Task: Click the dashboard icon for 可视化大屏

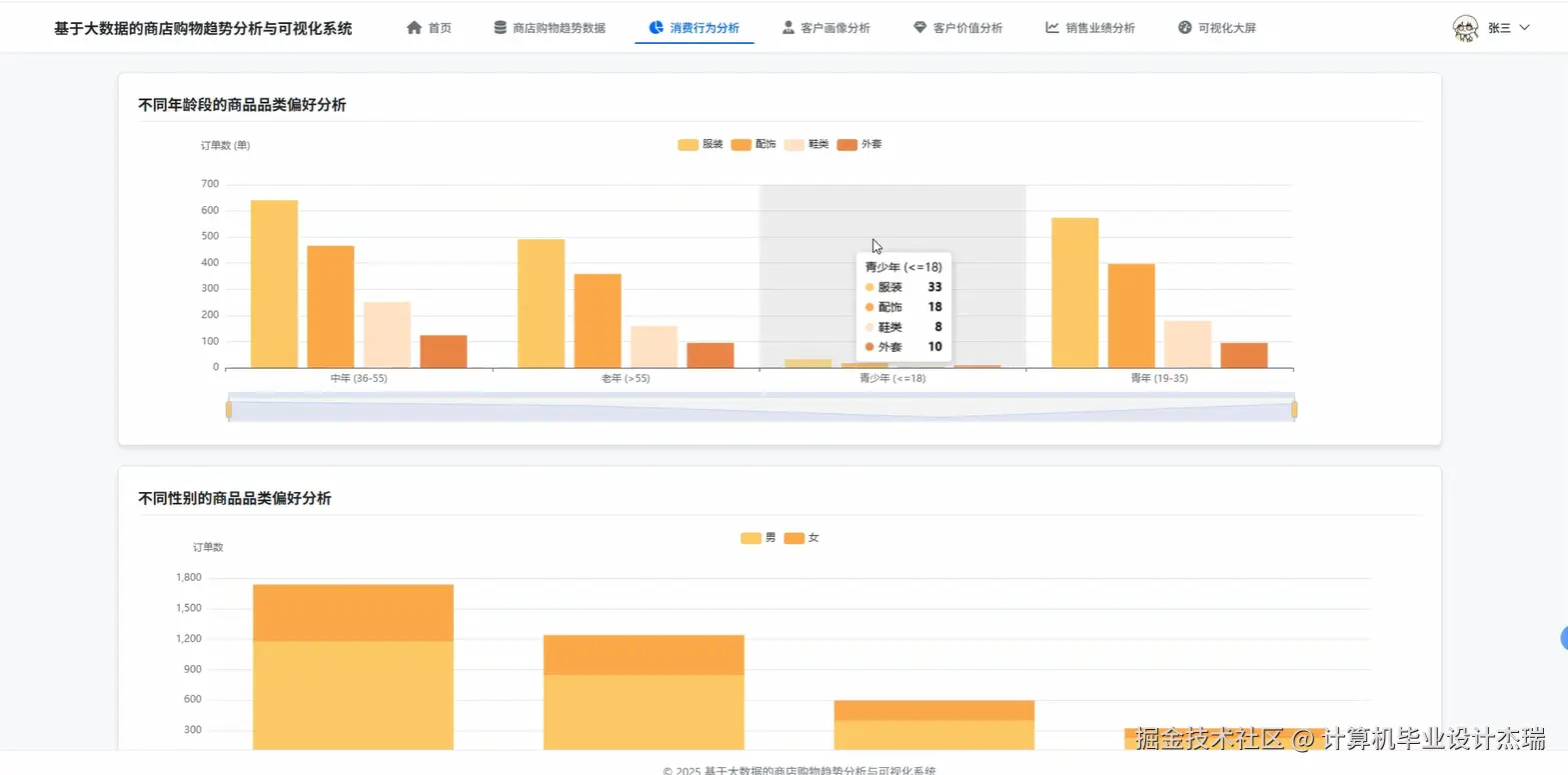Action: [1184, 28]
